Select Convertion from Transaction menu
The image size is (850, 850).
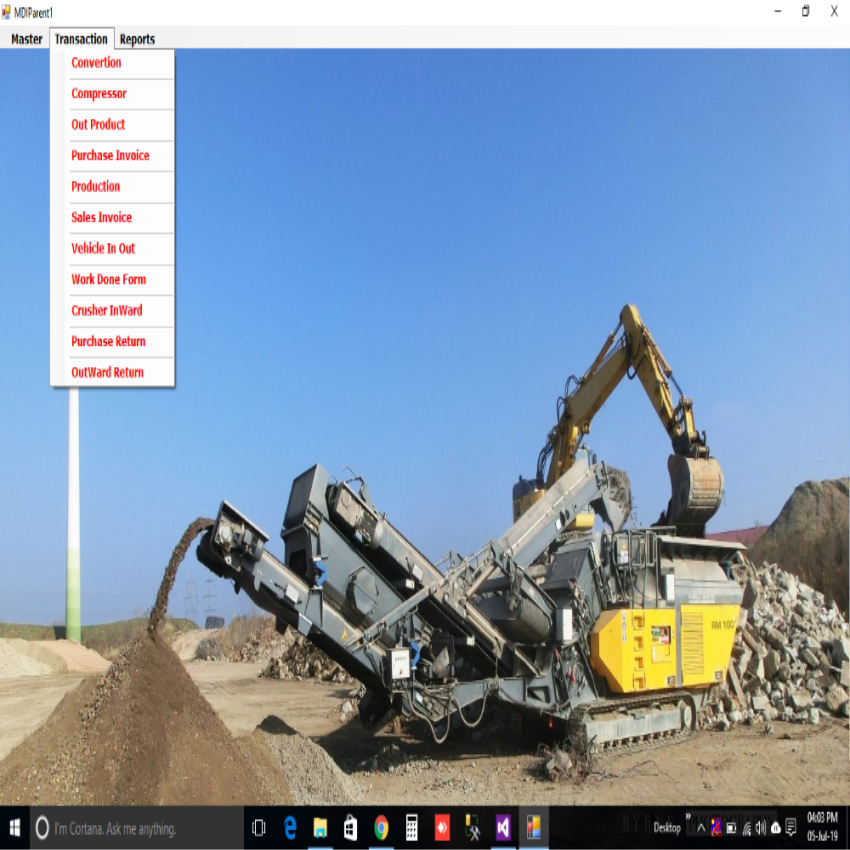tap(96, 63)
